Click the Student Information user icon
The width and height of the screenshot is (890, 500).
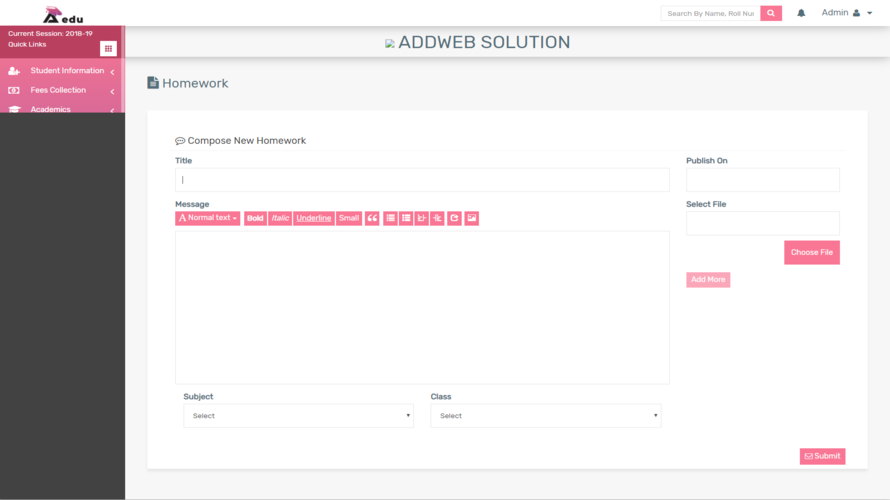[x=14, y=71]
